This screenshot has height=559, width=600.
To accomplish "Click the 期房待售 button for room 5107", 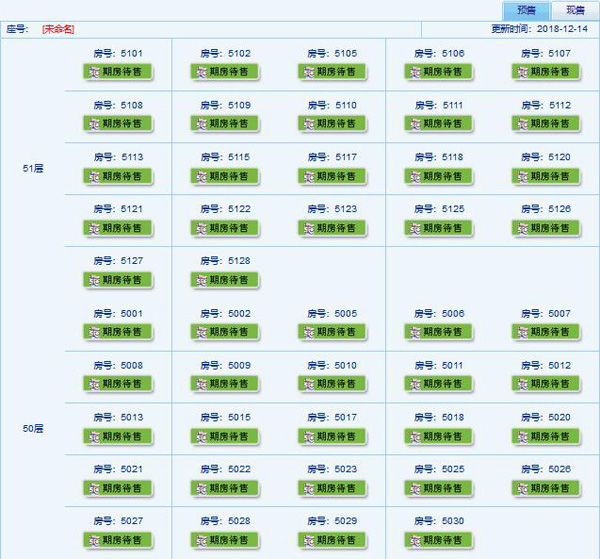I will pyautogui.click(x=546, y=72).
